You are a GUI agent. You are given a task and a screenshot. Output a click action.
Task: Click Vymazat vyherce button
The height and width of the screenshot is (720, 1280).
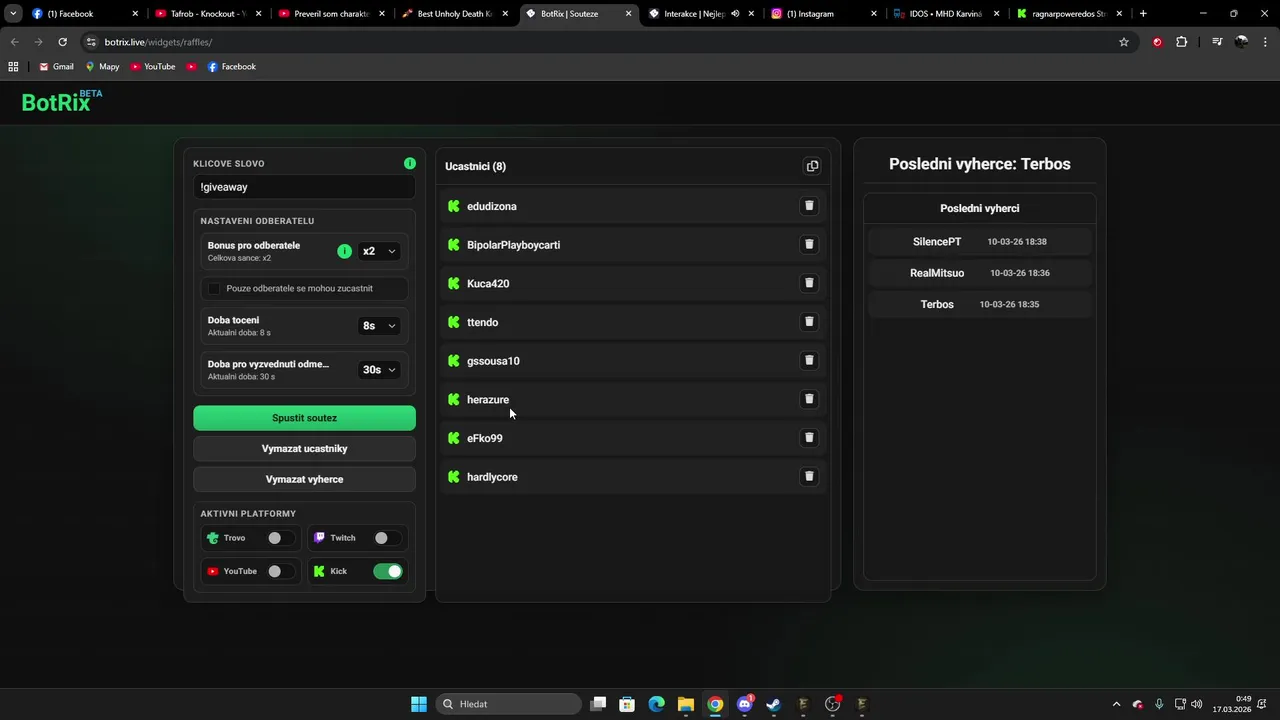304,479
